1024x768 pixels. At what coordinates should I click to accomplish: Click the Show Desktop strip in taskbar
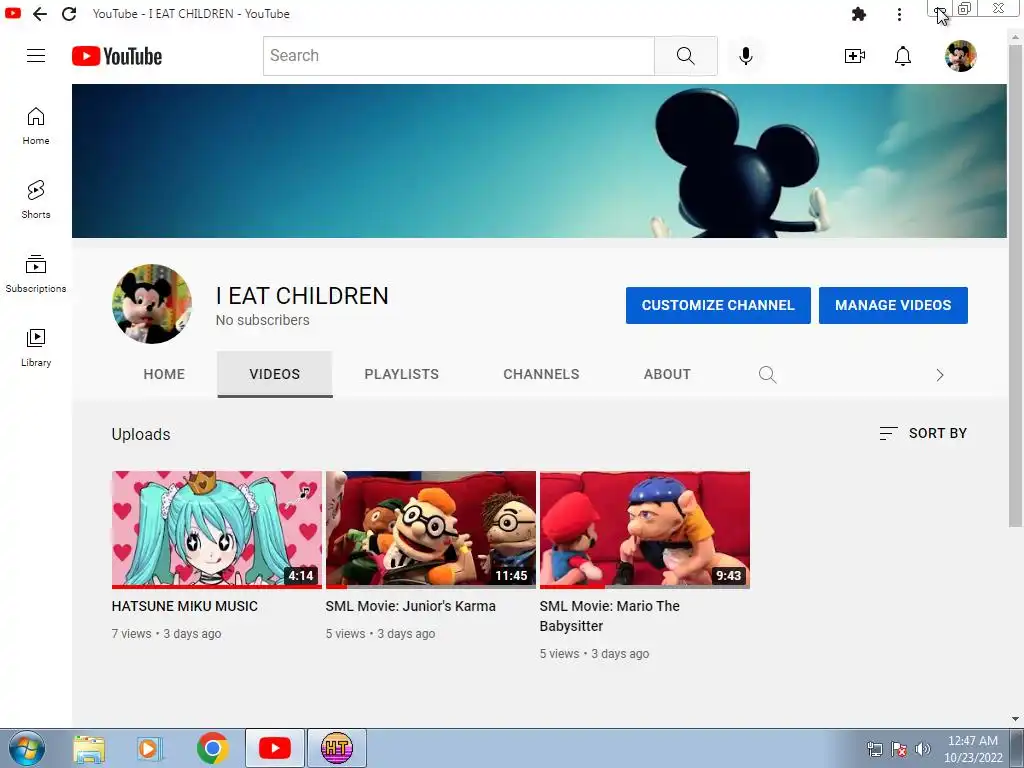point(1017,748)
